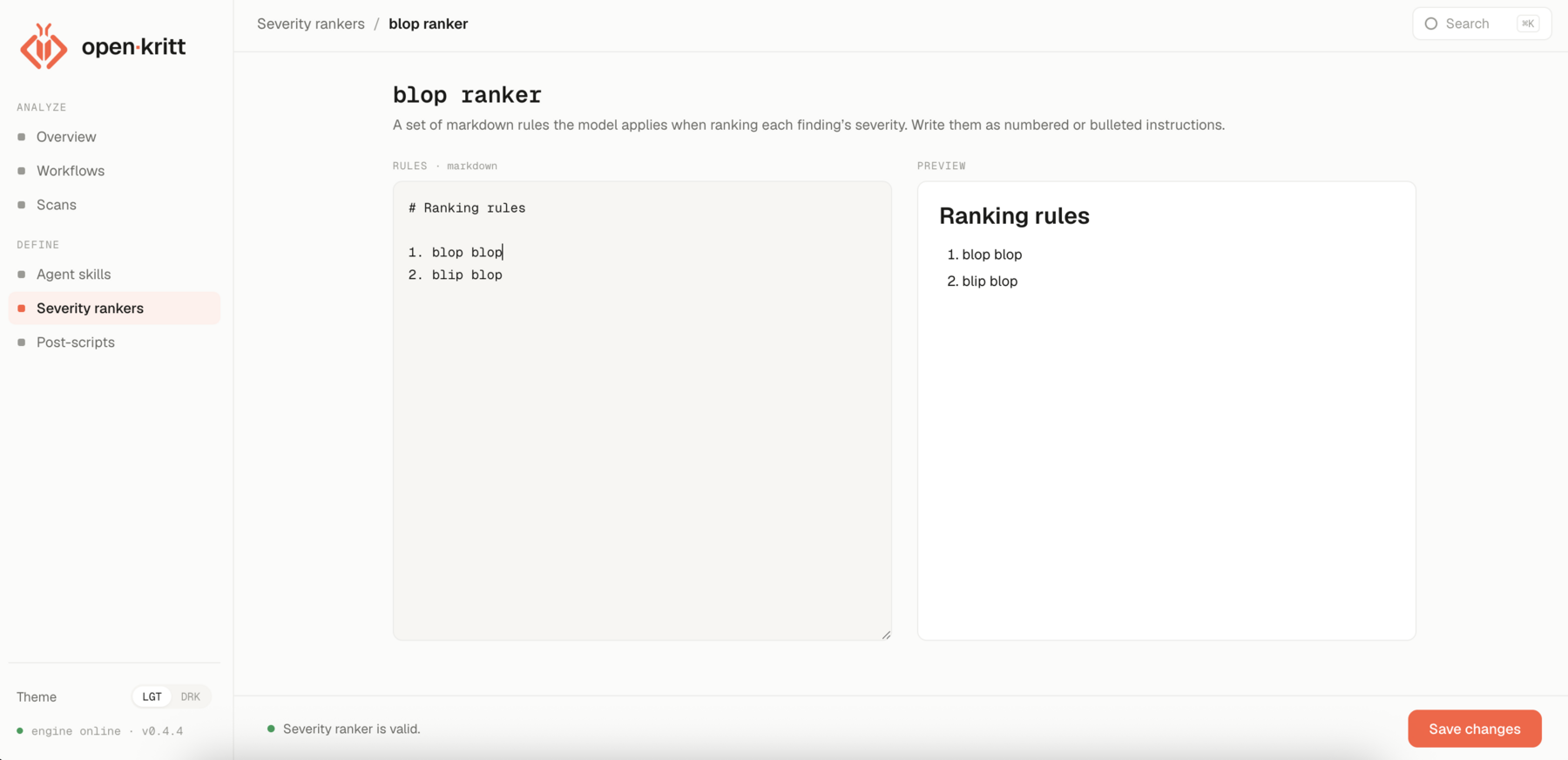The width and height of the screenshot is (1568, 760).
Task: Click the ANALYZE section header
Action: point(42,107)
